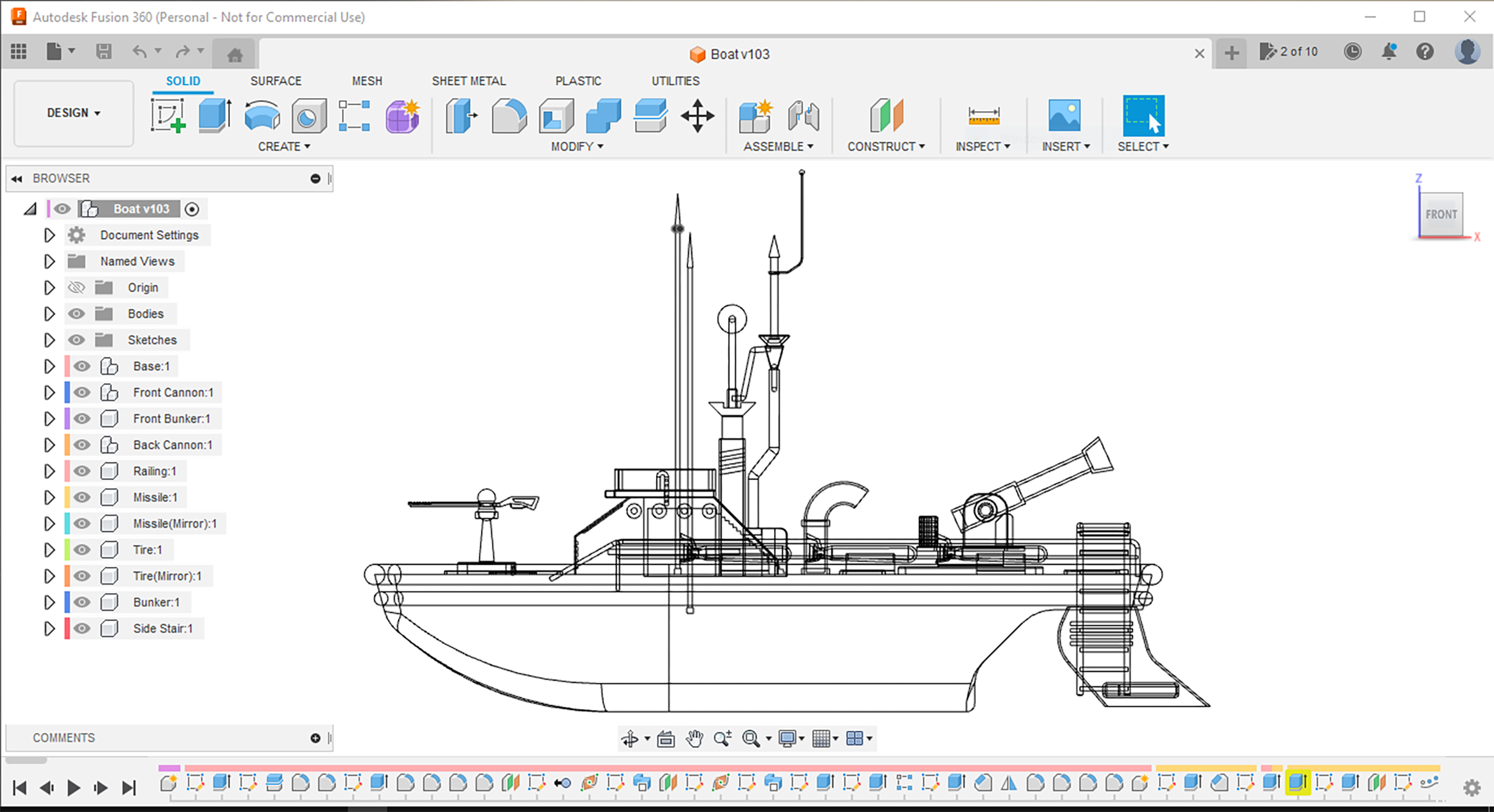Click the Undo arrow
Image resolution: width=1494 pixels, height=812 pixels.
[x=139, y=51]
